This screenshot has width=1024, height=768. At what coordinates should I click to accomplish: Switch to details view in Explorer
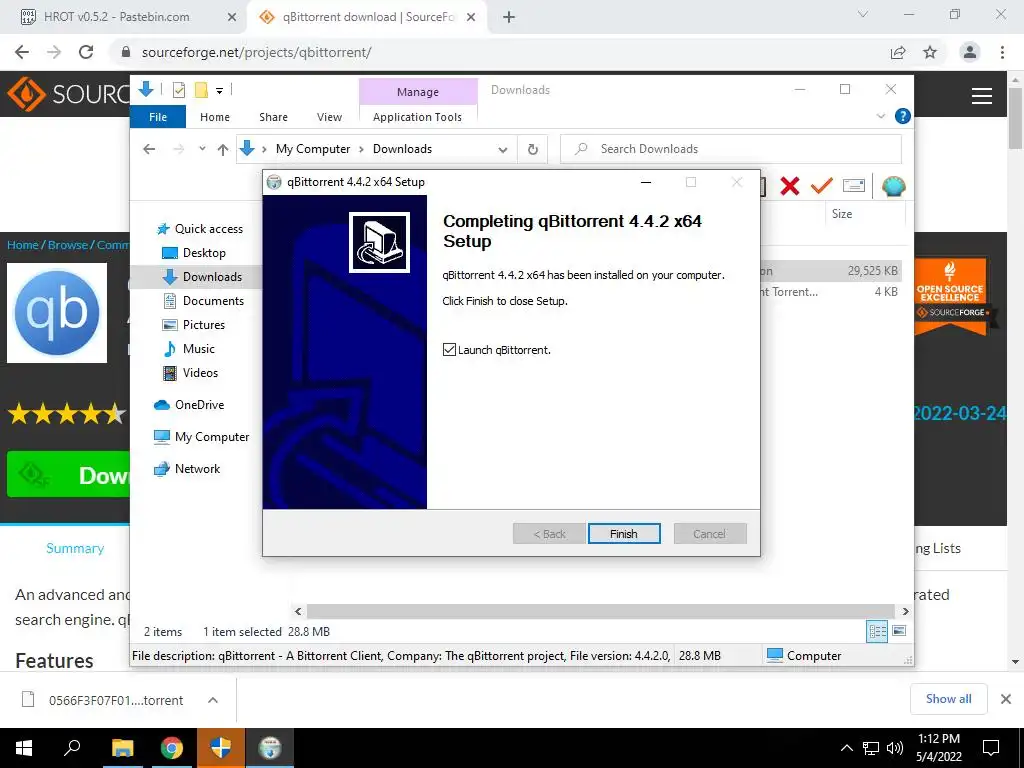(x=877, y=632)
